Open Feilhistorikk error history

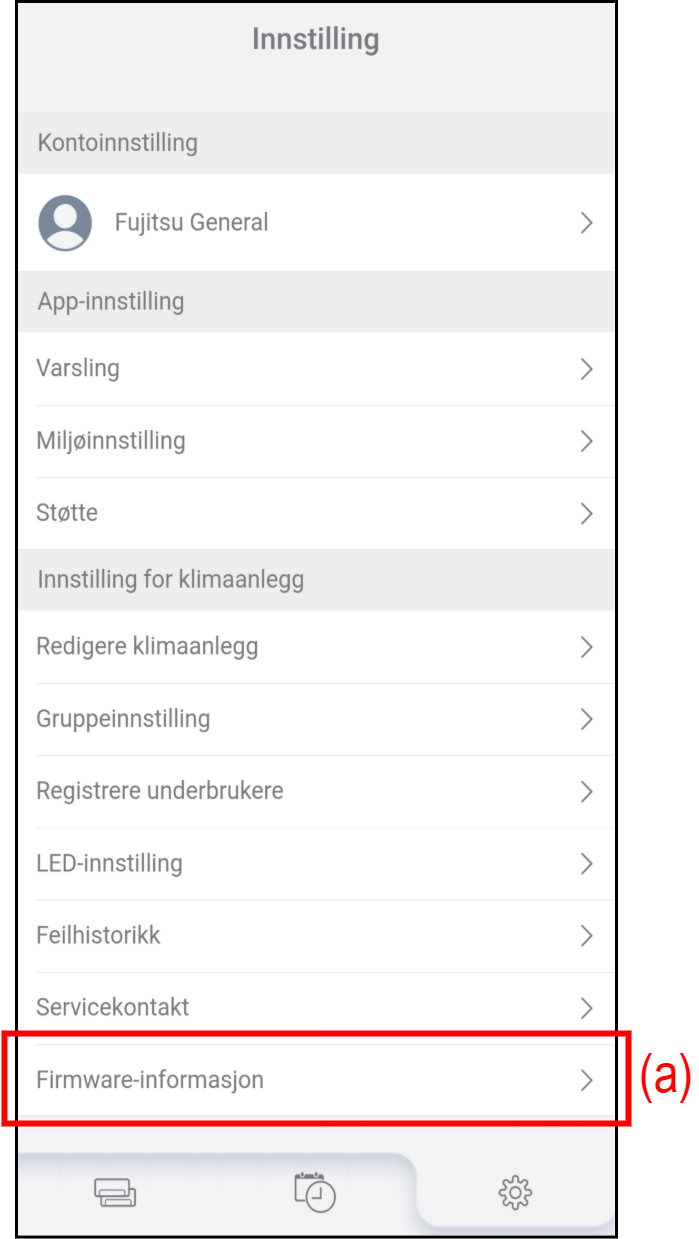[98, 936]
